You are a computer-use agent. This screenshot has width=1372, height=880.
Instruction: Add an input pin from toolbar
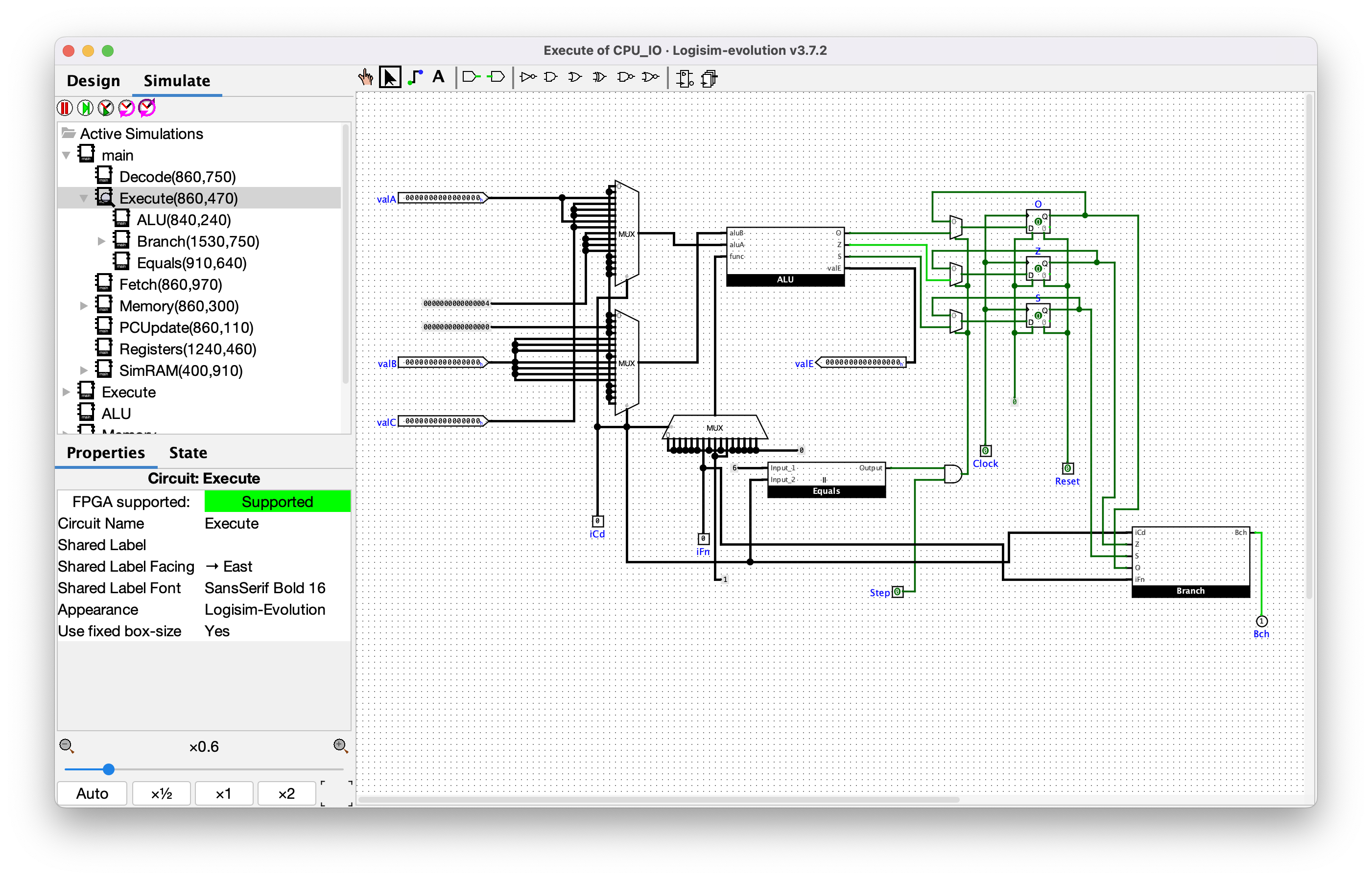(x=471, y=76)
